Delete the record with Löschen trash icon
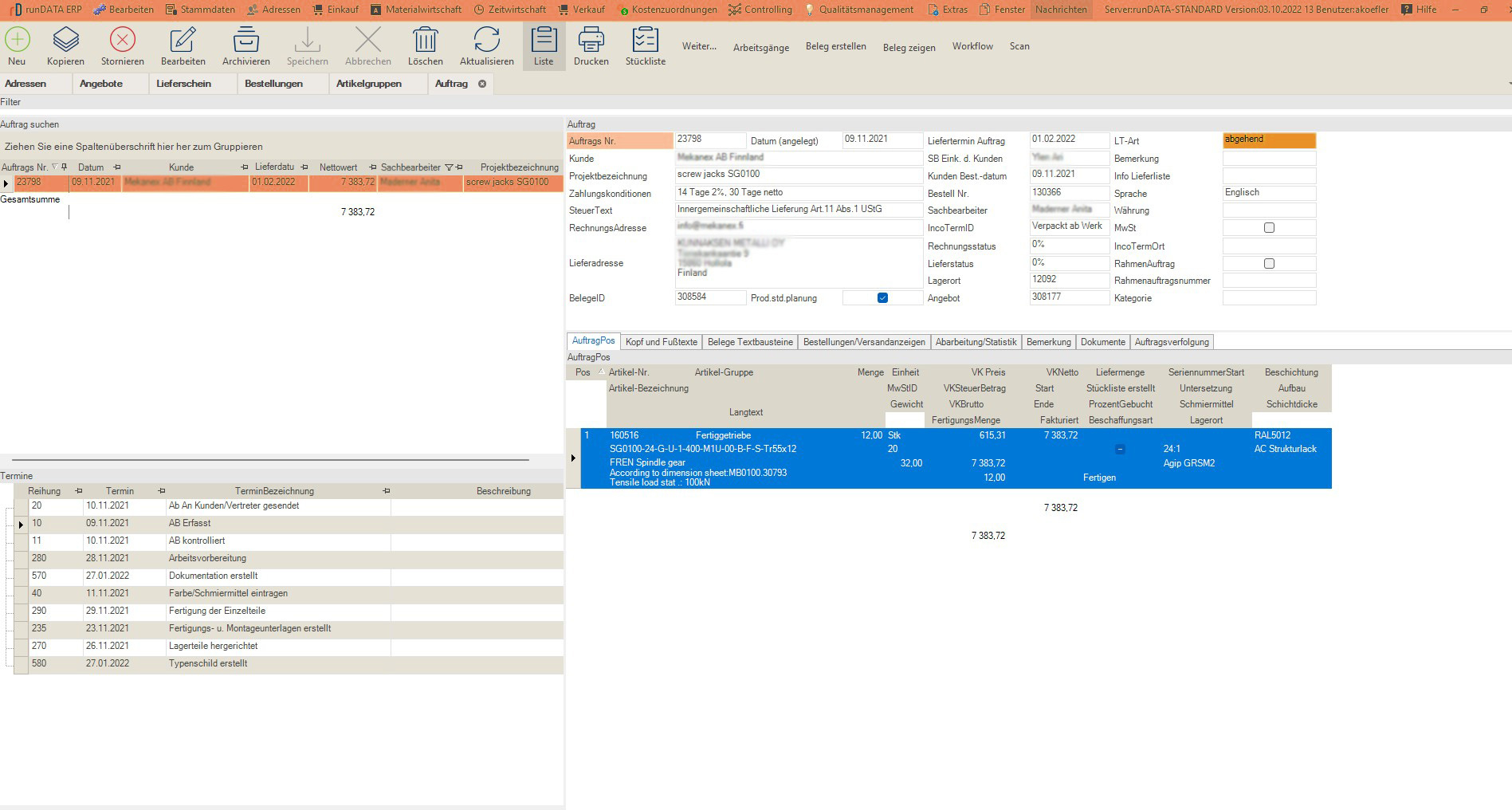 [426, 40]
